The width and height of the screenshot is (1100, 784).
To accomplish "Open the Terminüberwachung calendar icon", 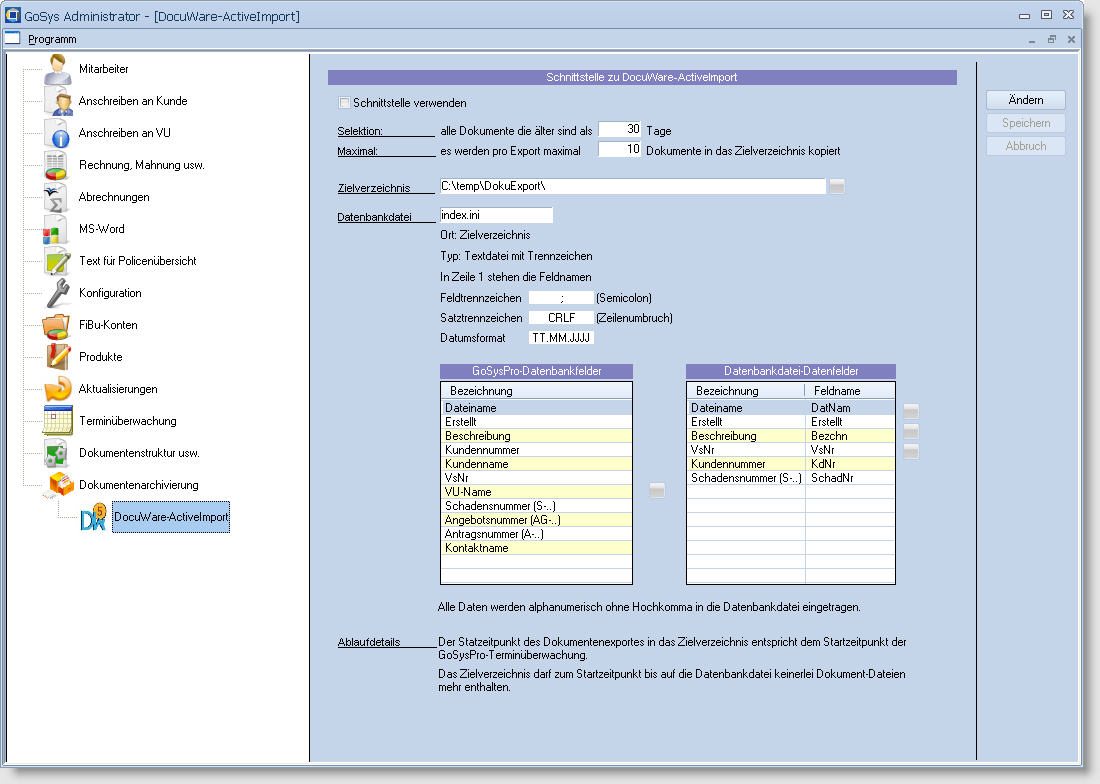I will click(57, 422).
